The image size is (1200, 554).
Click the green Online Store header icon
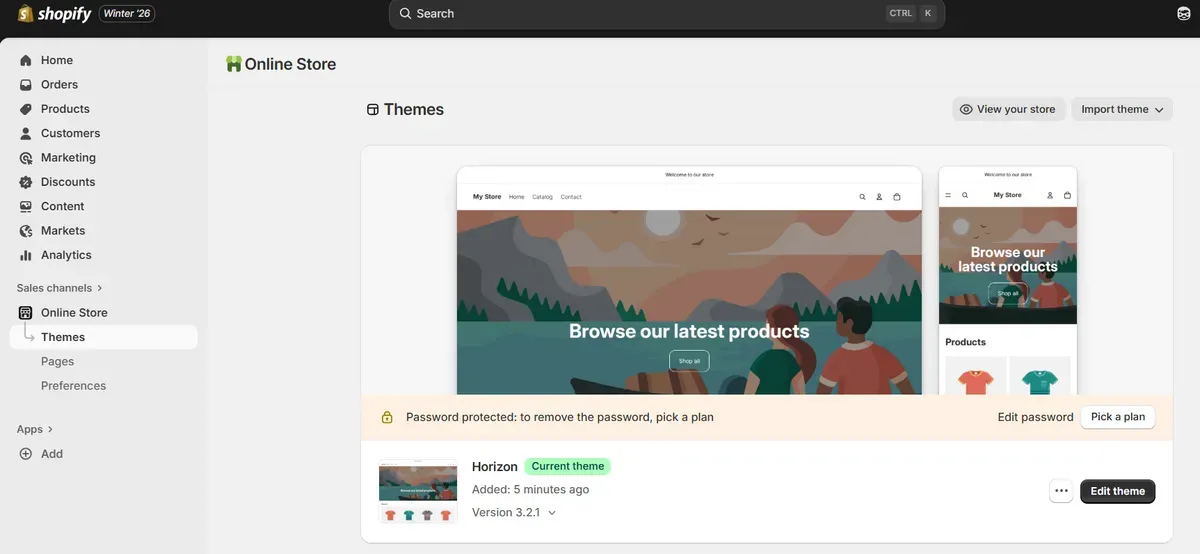click(233, 64)
